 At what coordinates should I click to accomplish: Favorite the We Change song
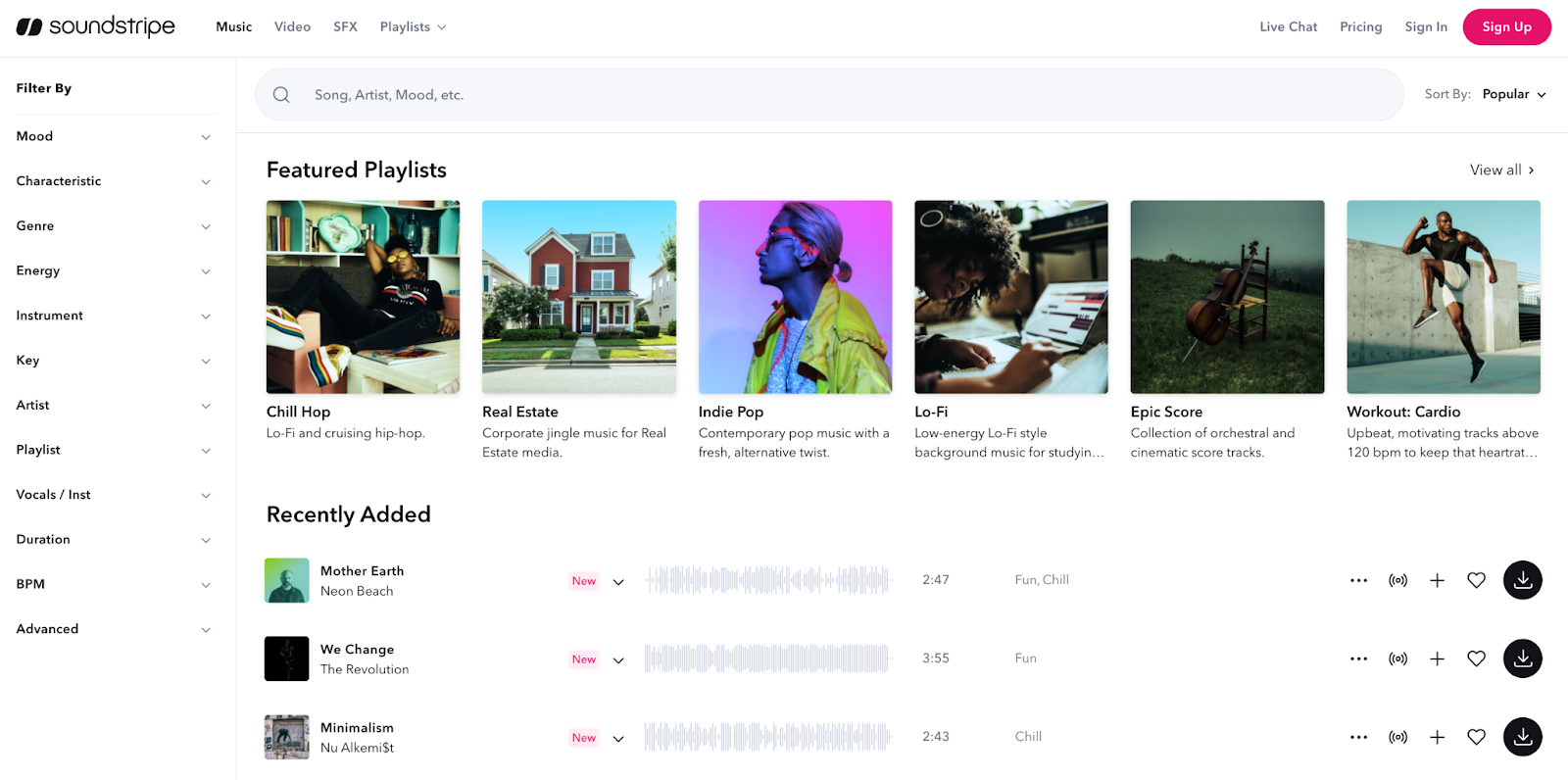(1476, 658)
